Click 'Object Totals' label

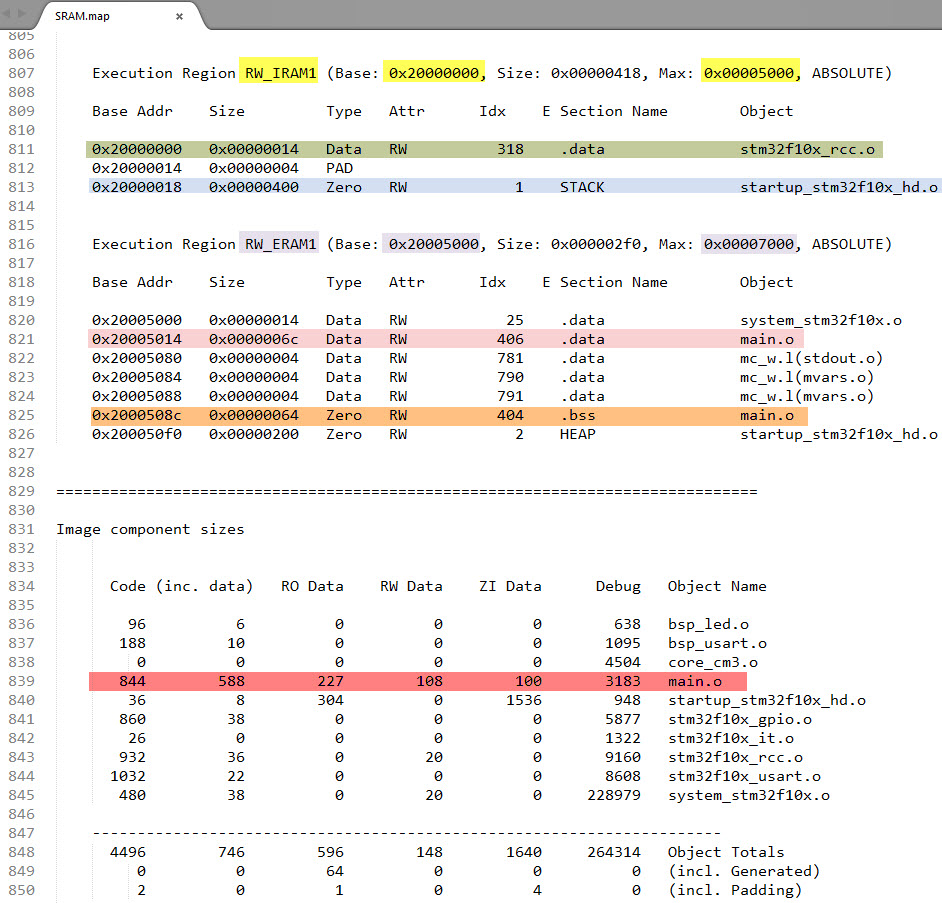[726, 853]
